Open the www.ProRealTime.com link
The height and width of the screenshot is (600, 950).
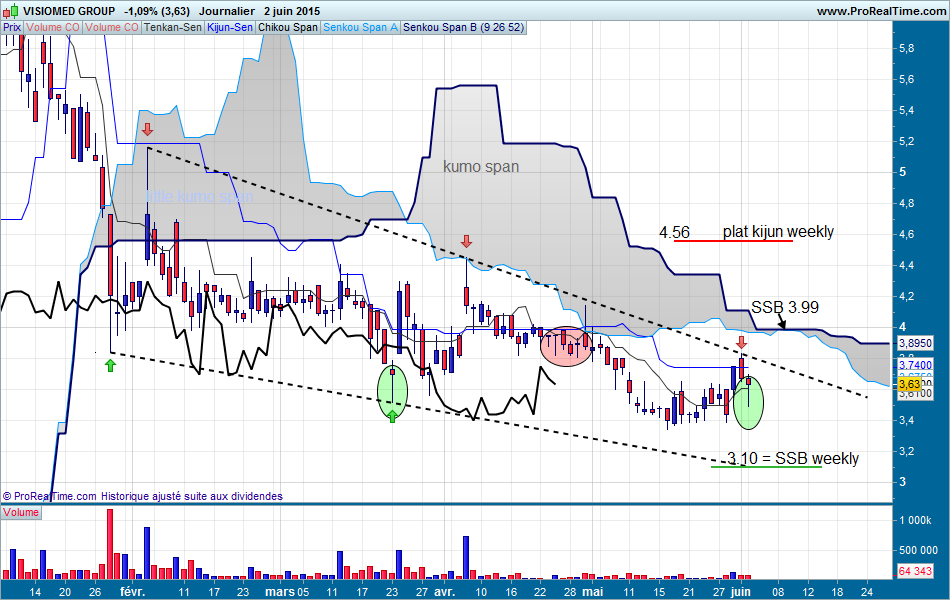click(879, 11)
